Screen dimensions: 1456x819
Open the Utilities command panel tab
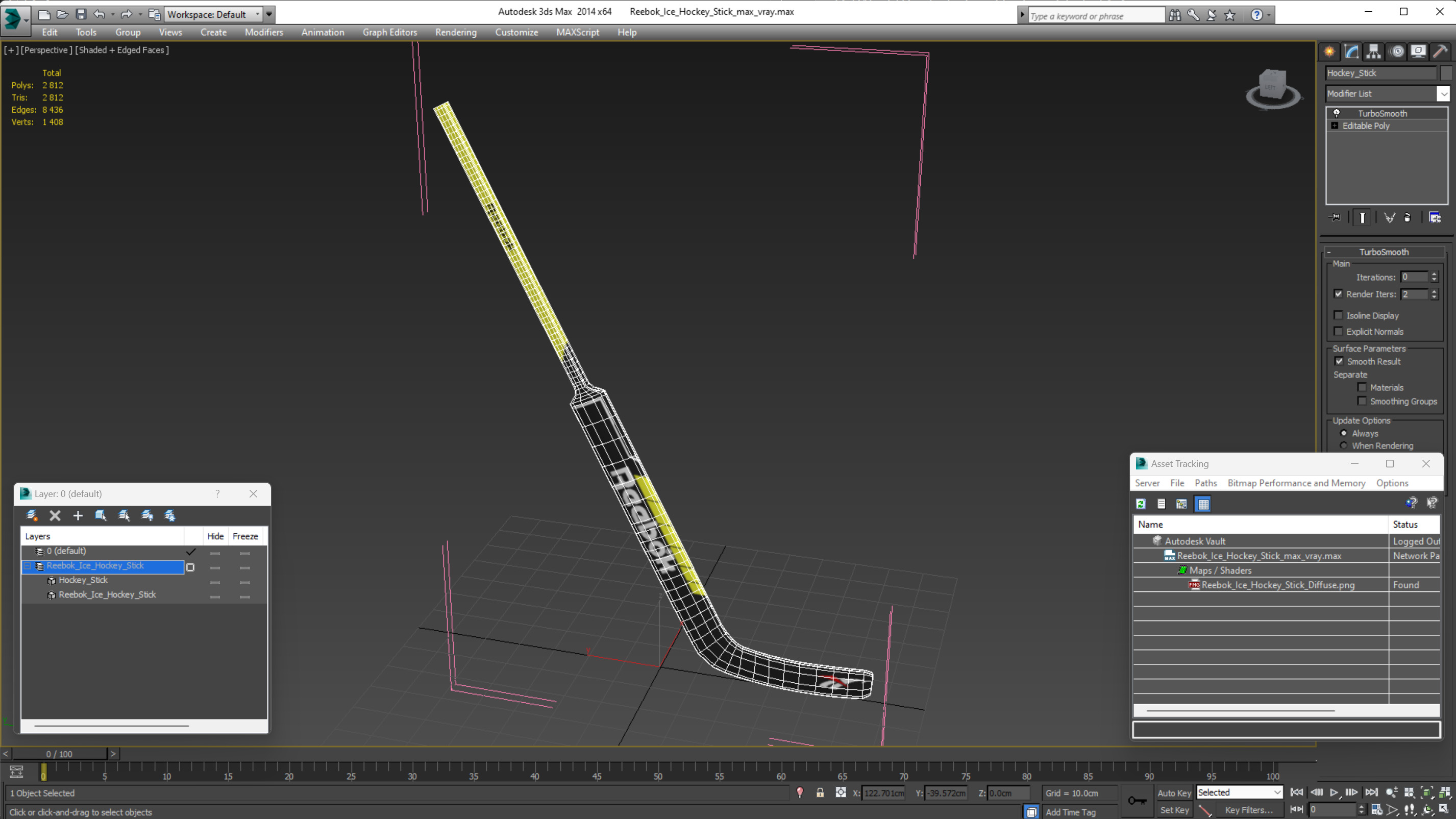coord(1440,52)
